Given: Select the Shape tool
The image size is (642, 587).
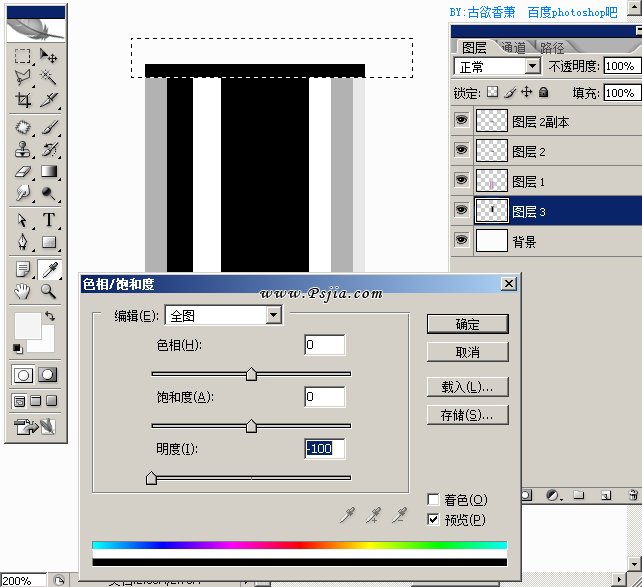Looking at the screenshot, I should (x=49, y=242).
